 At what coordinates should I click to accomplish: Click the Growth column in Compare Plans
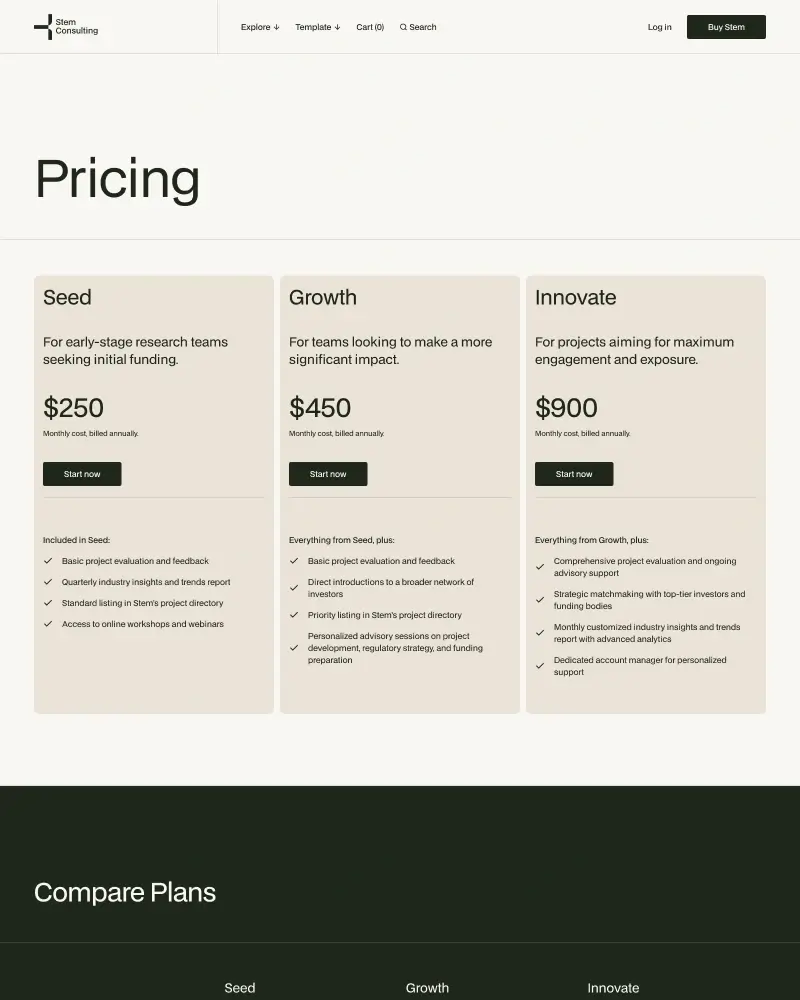427,988
